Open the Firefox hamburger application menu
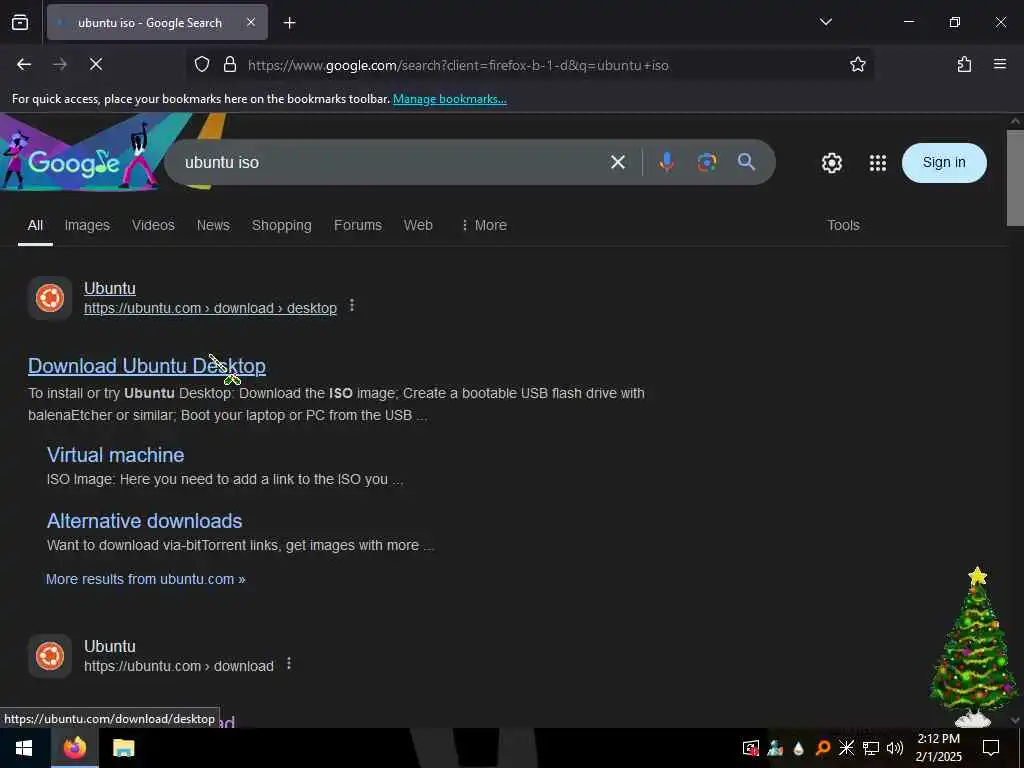 [1000, 64]
